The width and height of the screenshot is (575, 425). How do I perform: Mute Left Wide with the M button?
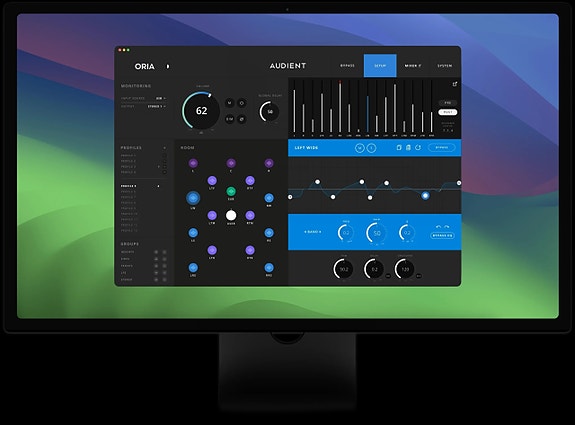(359, 148)
